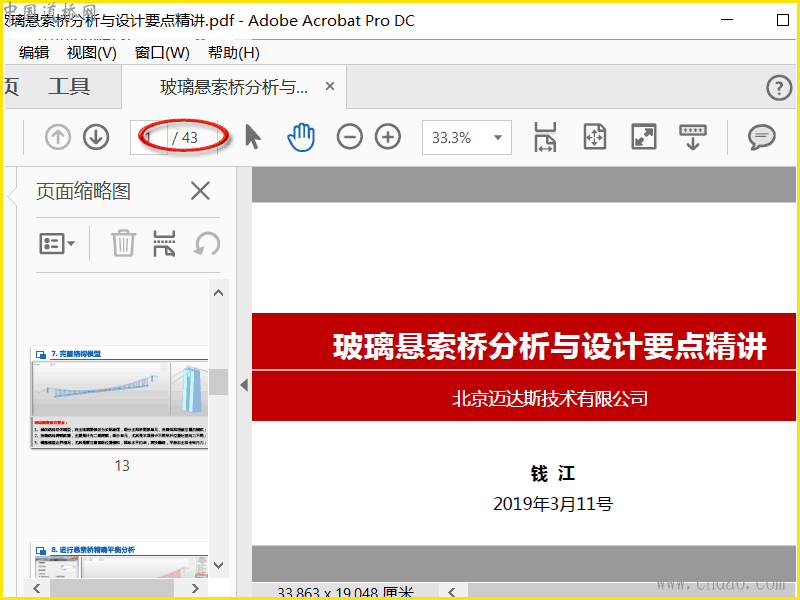Screen dimensions: 800x600
Task: Click the 北京迈达斯技术有限公司 subtitle text
Action: point(549,398)
